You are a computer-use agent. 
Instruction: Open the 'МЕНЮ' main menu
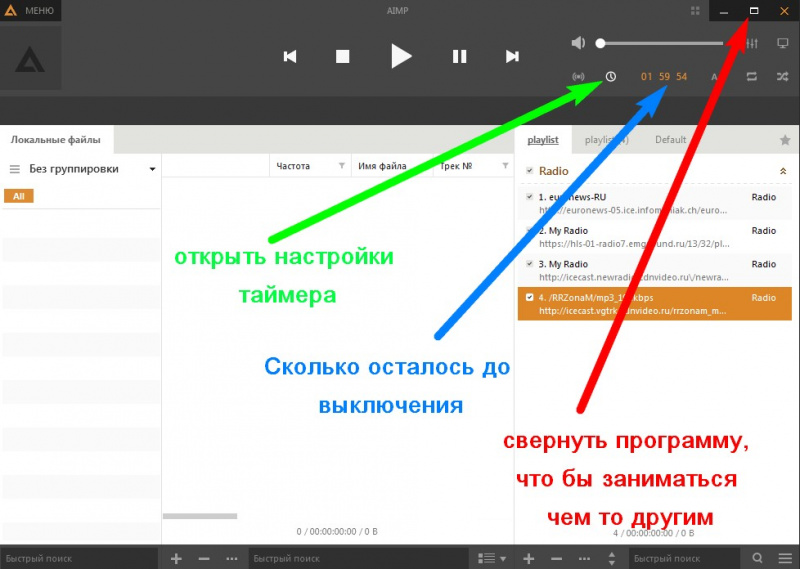30,10
